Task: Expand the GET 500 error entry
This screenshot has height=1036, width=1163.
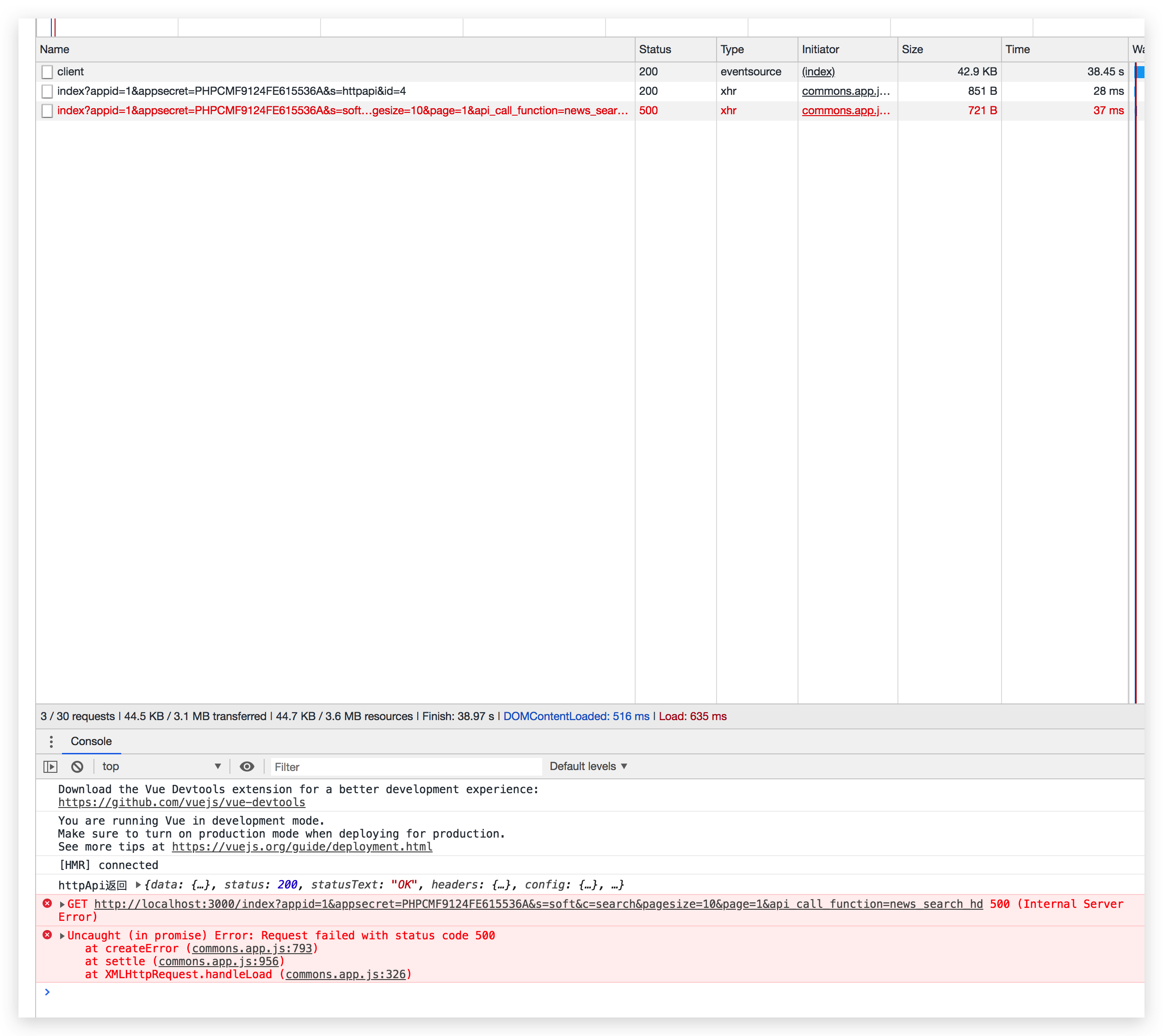Action: pos(62,905)
